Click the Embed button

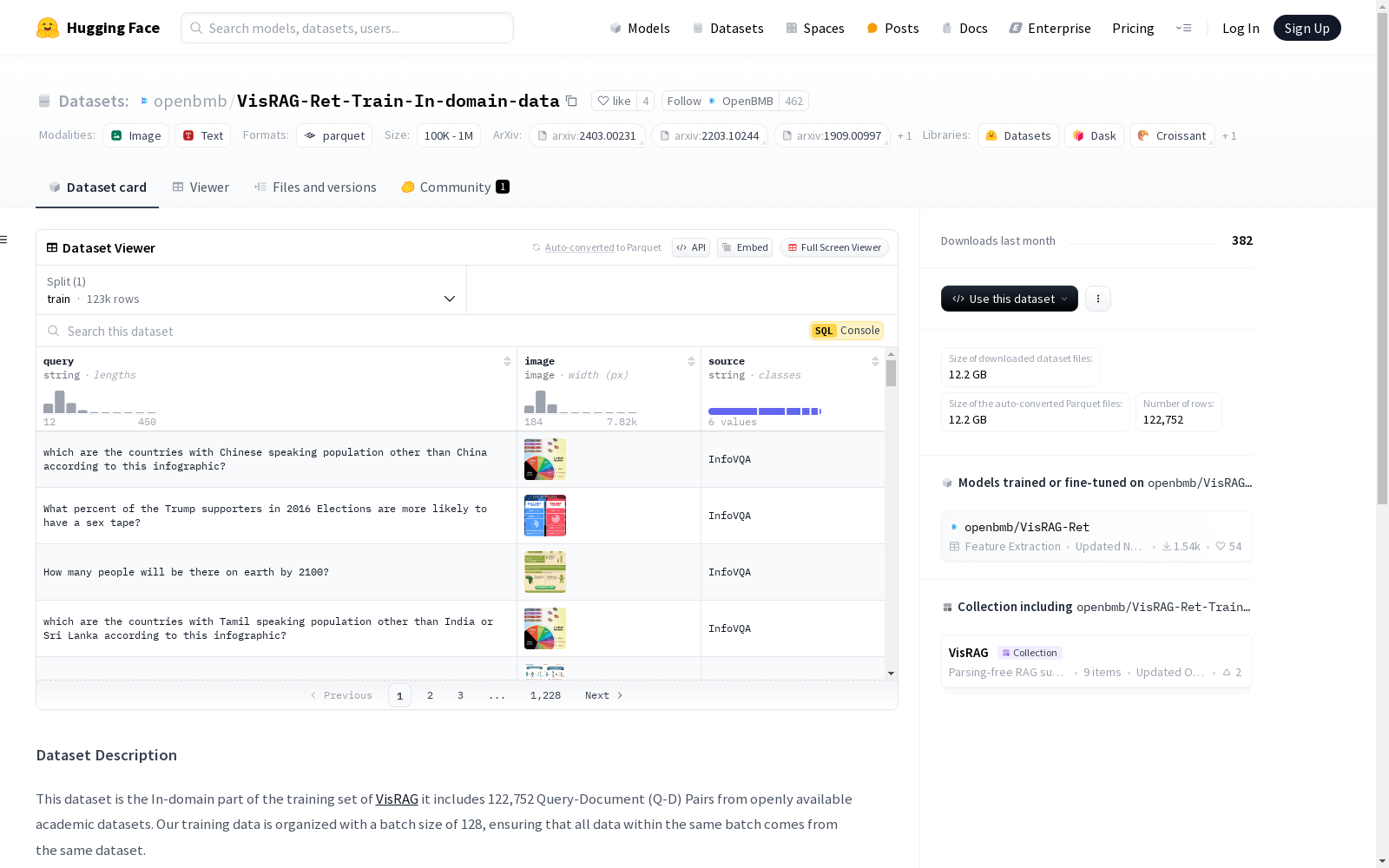[745, 247]
